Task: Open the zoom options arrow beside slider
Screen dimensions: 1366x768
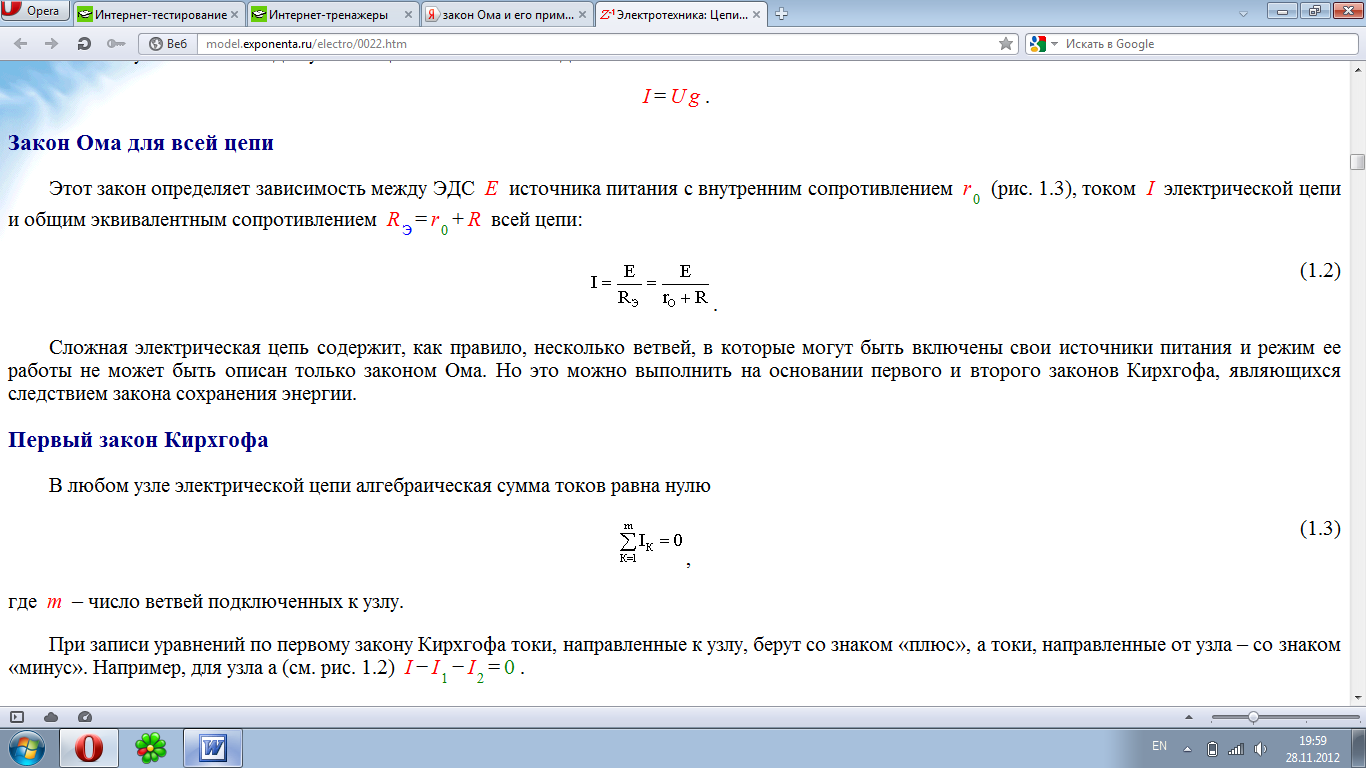Action: [x=1189, y=717]
